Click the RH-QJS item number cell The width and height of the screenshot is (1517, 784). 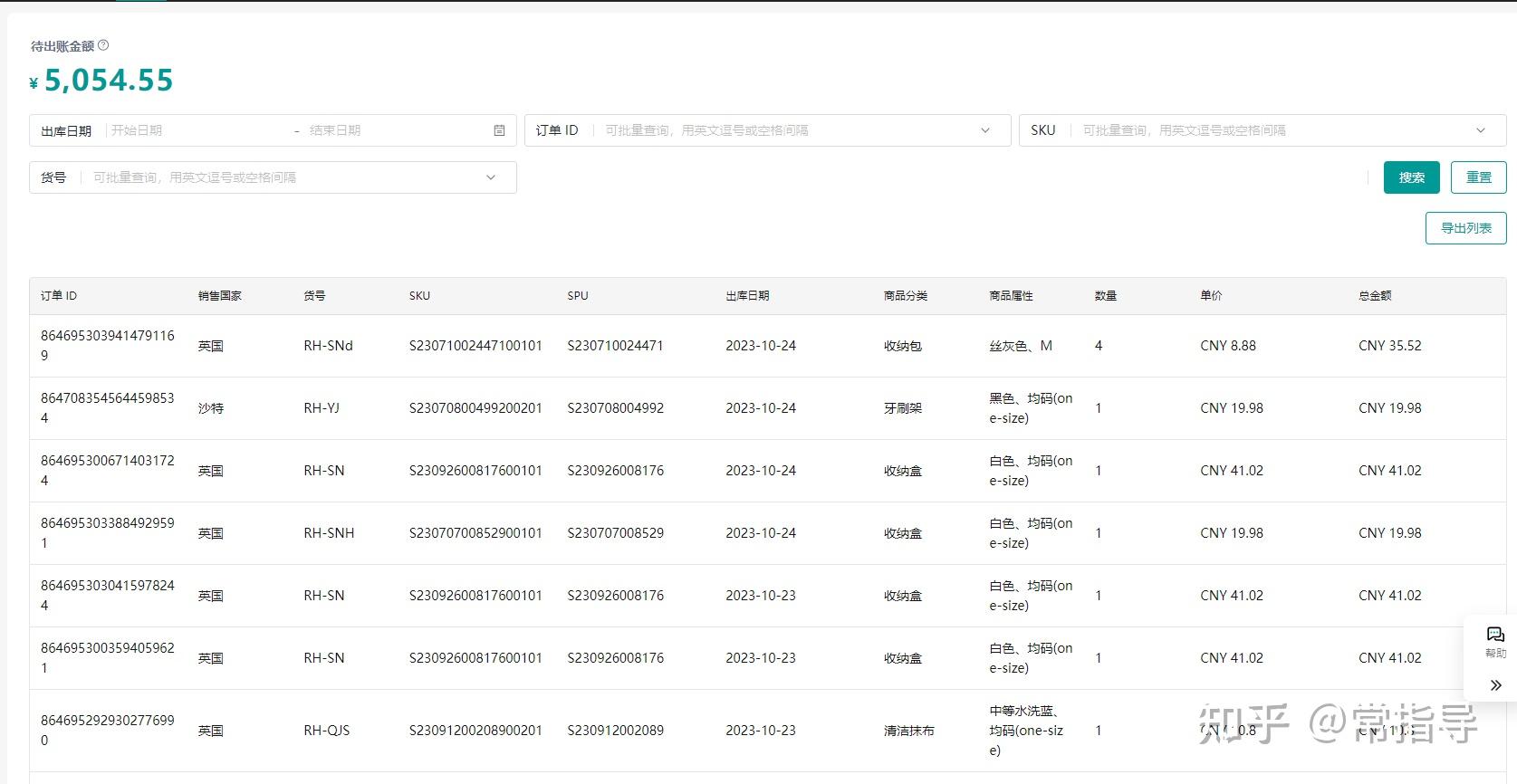pyautogui.click(x=326, y=731)
